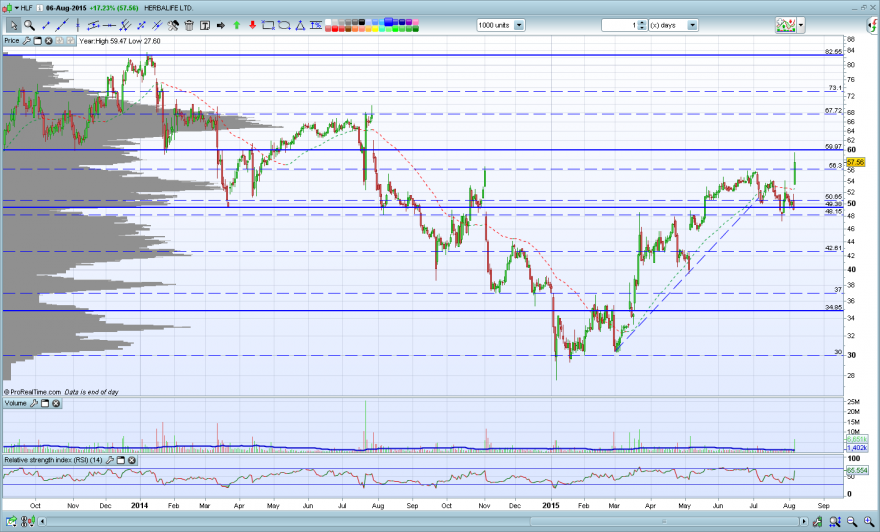The image size is (880, 532).
Task: Pick the purple color swatch
Action: pos(409,22)
